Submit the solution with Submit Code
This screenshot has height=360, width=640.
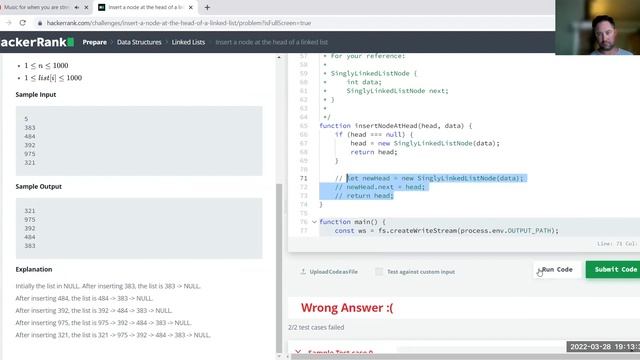click(x=613, y=270)
